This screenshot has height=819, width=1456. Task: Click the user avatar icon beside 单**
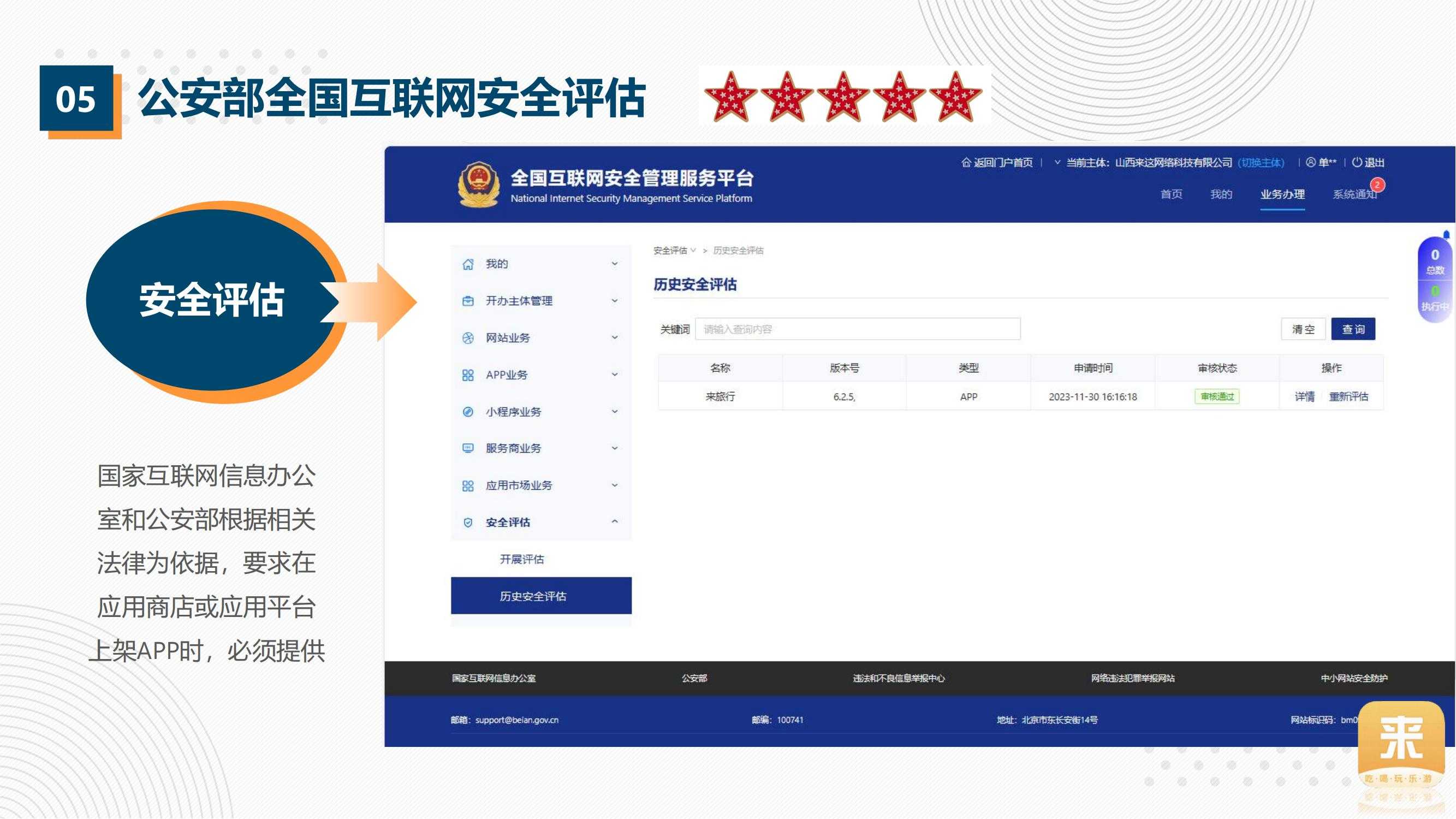(x=1311, y=163)
